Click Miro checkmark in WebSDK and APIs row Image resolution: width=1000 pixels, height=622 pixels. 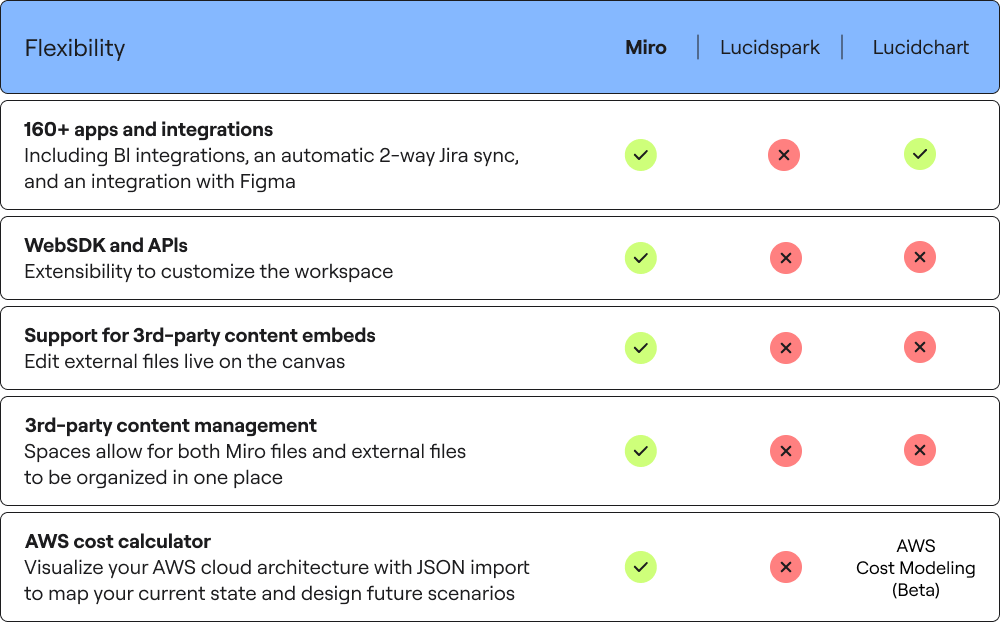point(641,258)
